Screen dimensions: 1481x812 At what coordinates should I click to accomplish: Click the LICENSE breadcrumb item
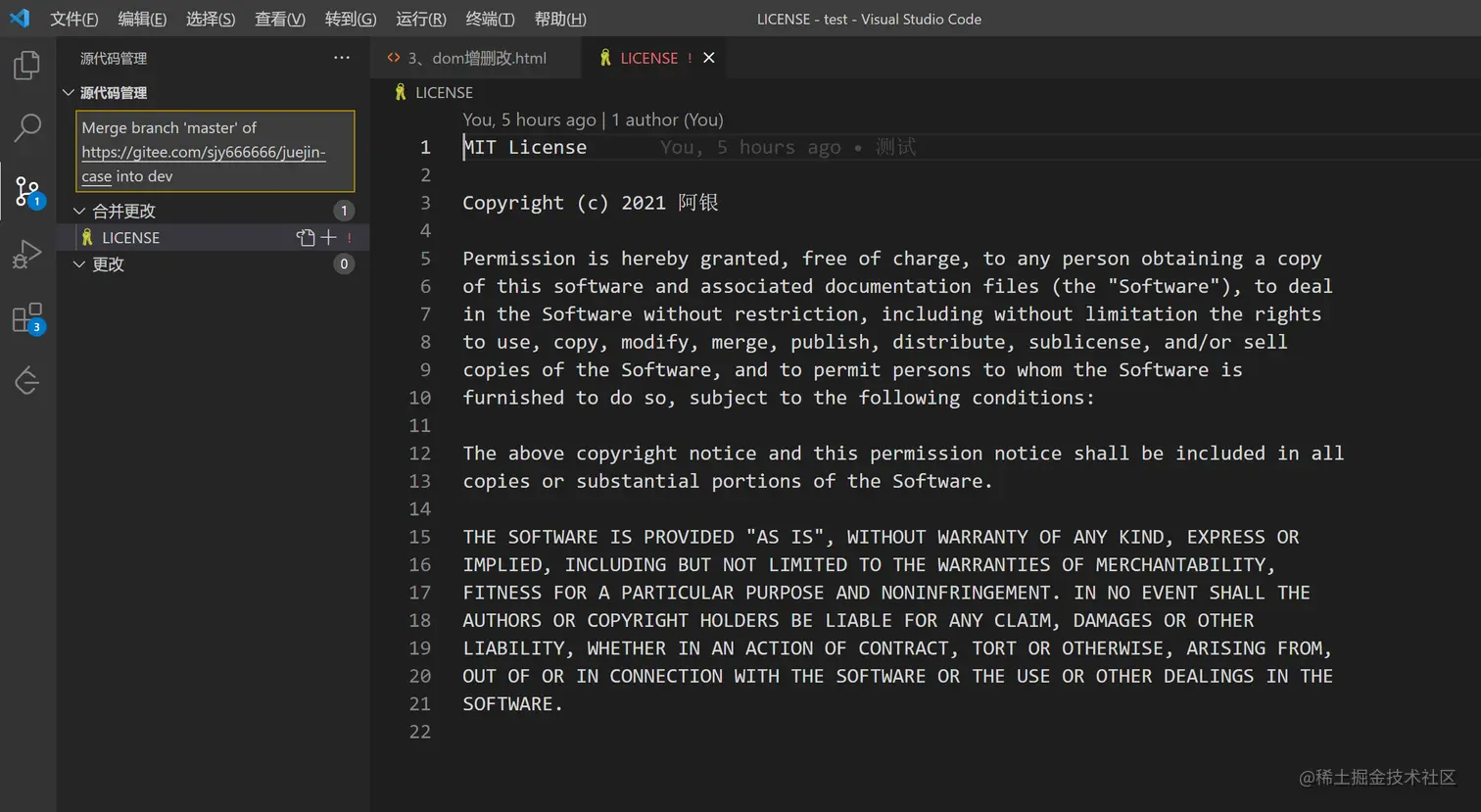(x=444, y=92)
